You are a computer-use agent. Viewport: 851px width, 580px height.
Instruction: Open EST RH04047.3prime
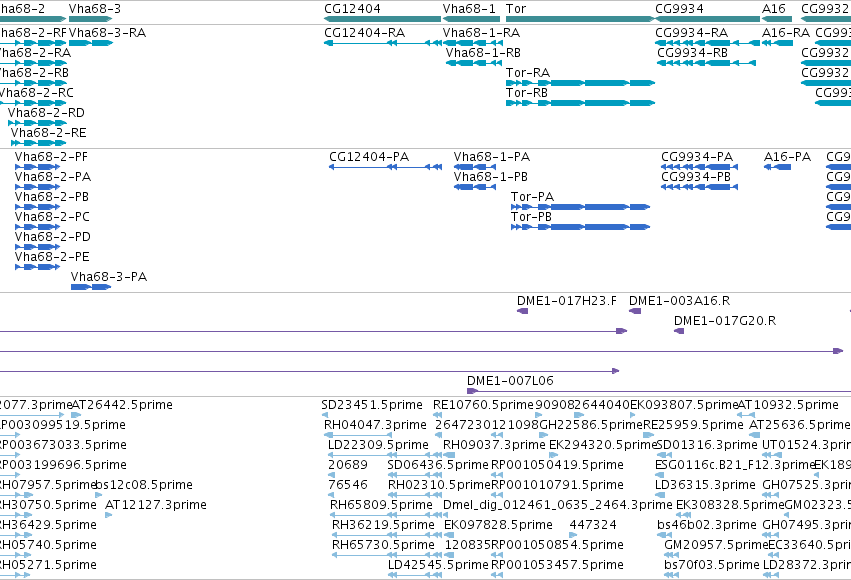coord(375,425)
